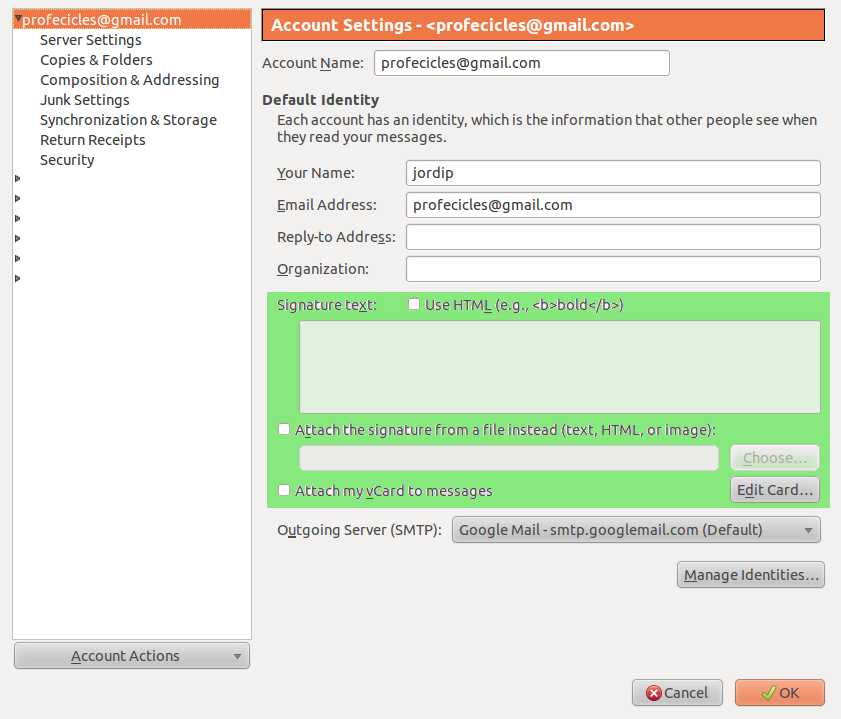Open Copies & Folders settings
This screenshot has width=841, height=719.
coord(96,60)
